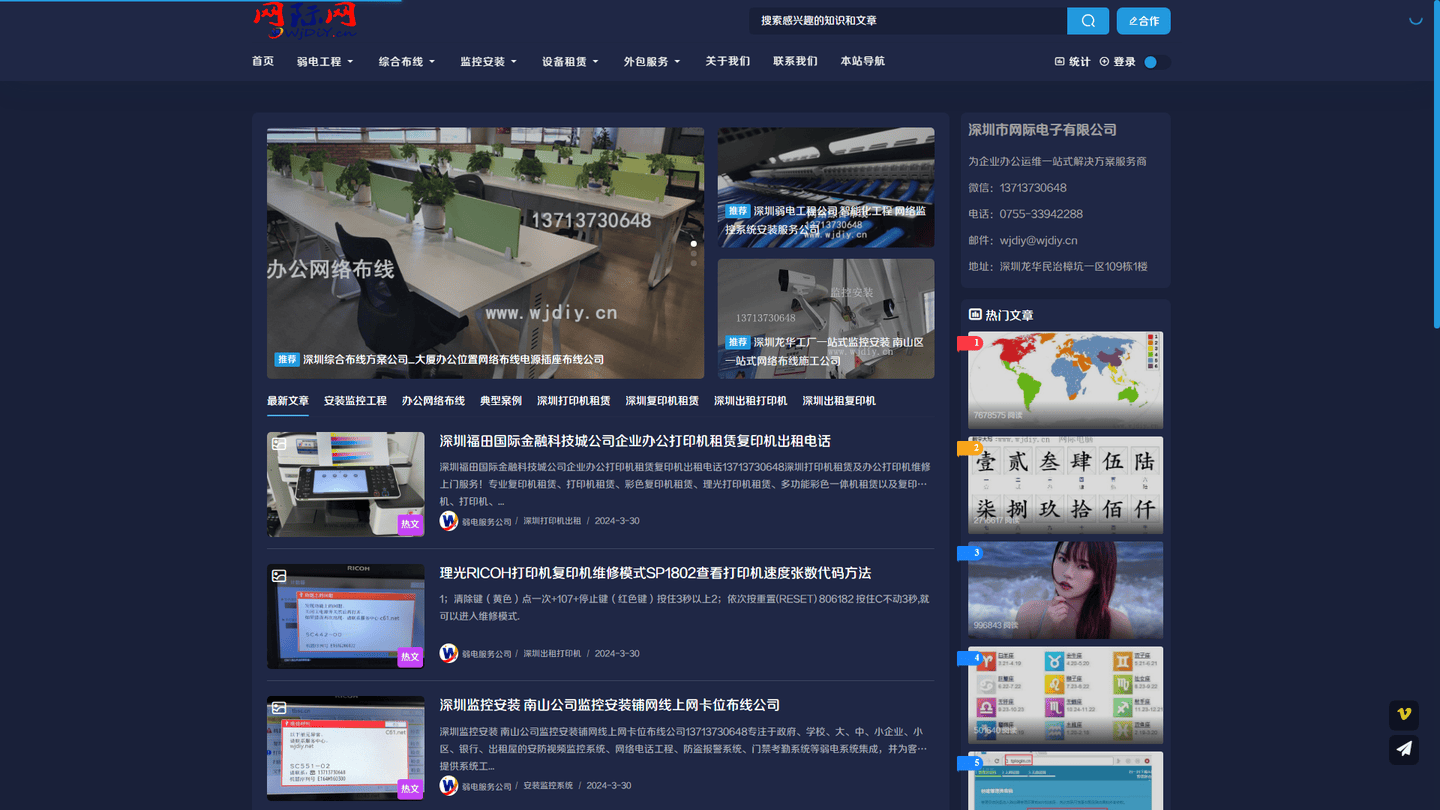Focus the search input field

point(908,21)
